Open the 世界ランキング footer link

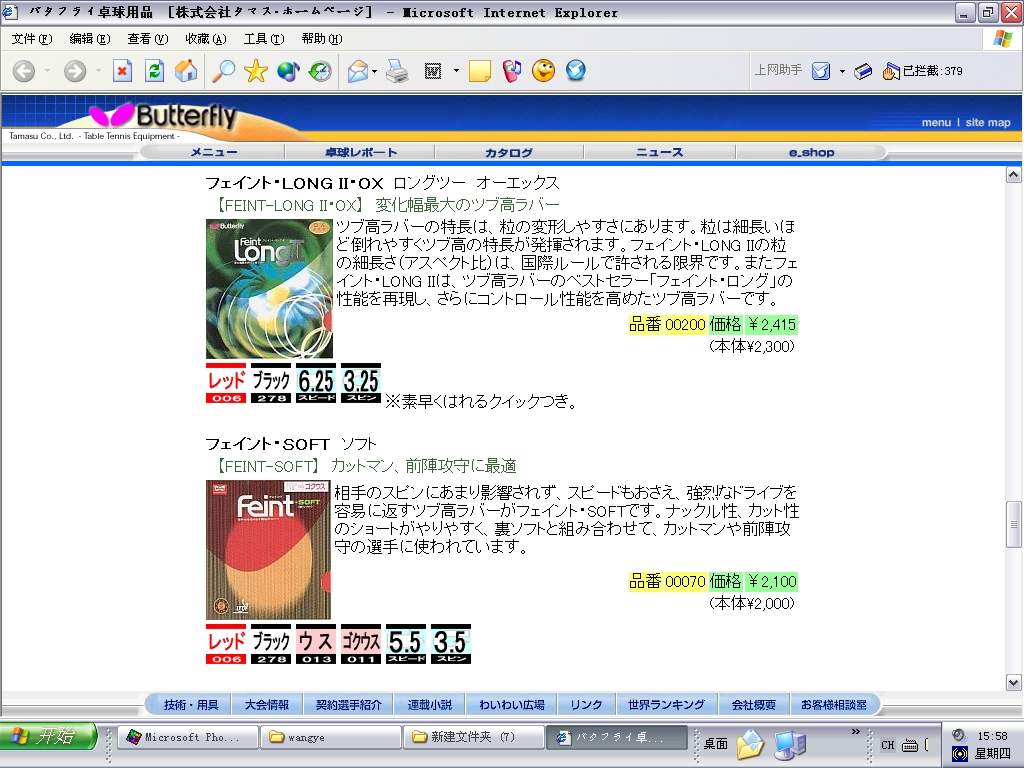pos(666,705)
